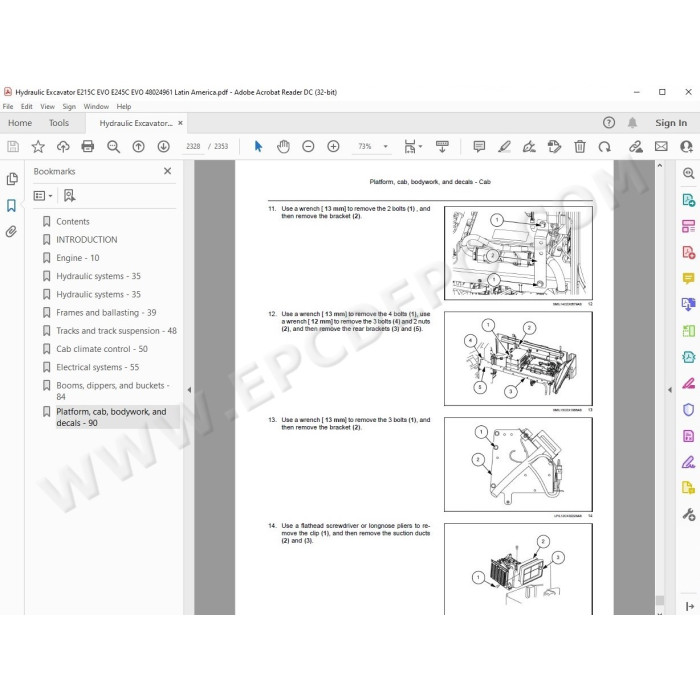Jump to INTRODUCTION bookmark

point(87,240)
